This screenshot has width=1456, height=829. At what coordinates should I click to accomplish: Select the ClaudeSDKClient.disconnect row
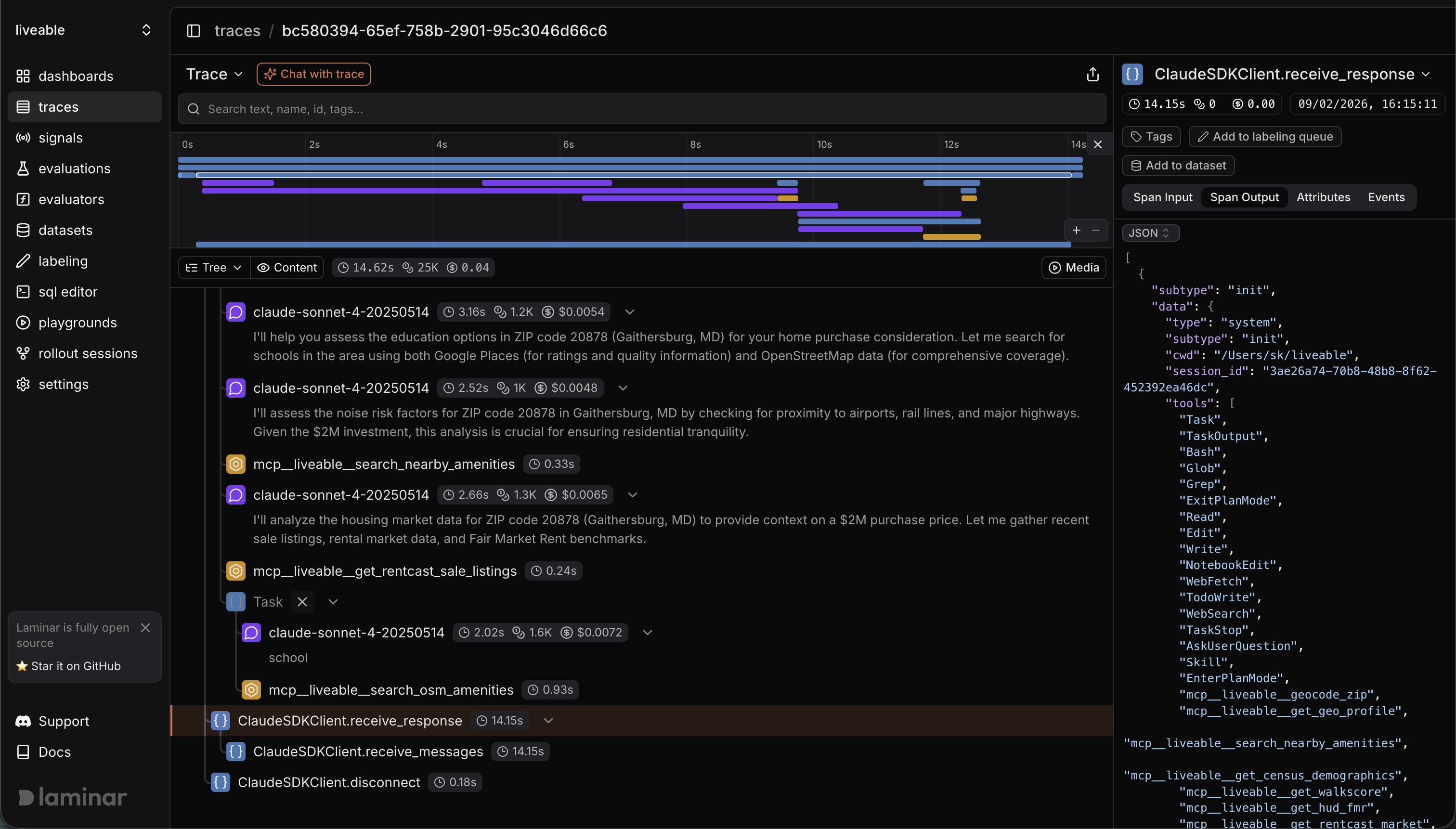click(642, 782)
